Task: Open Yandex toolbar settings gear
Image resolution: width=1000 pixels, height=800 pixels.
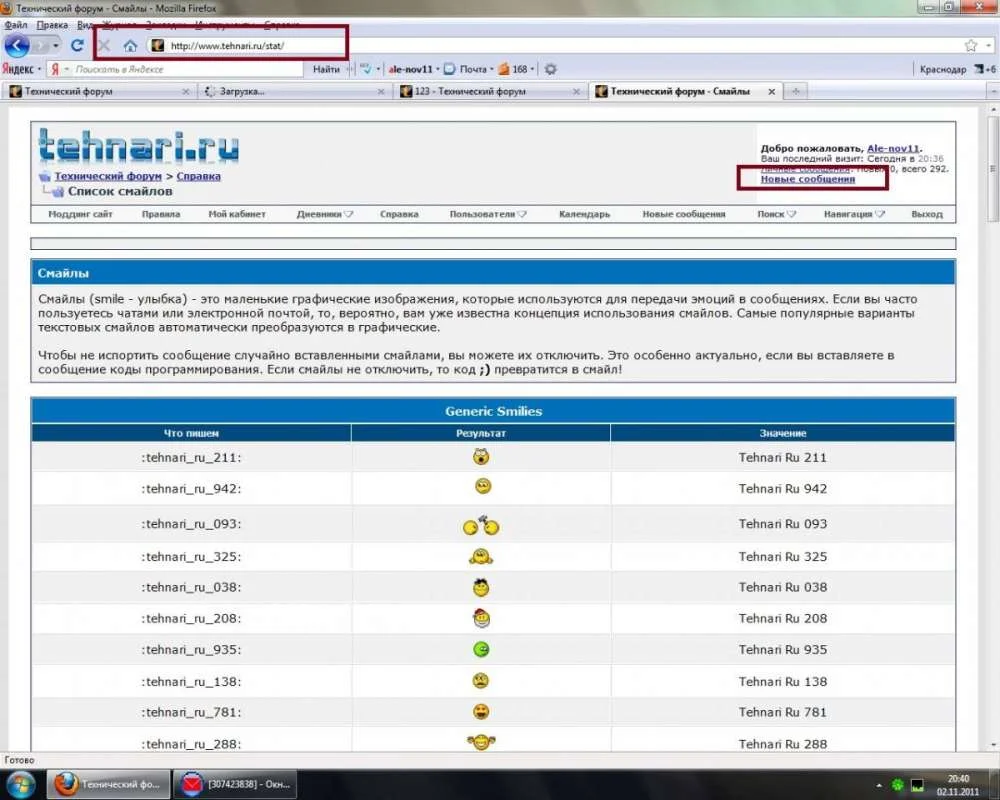Action: (550, 69)
